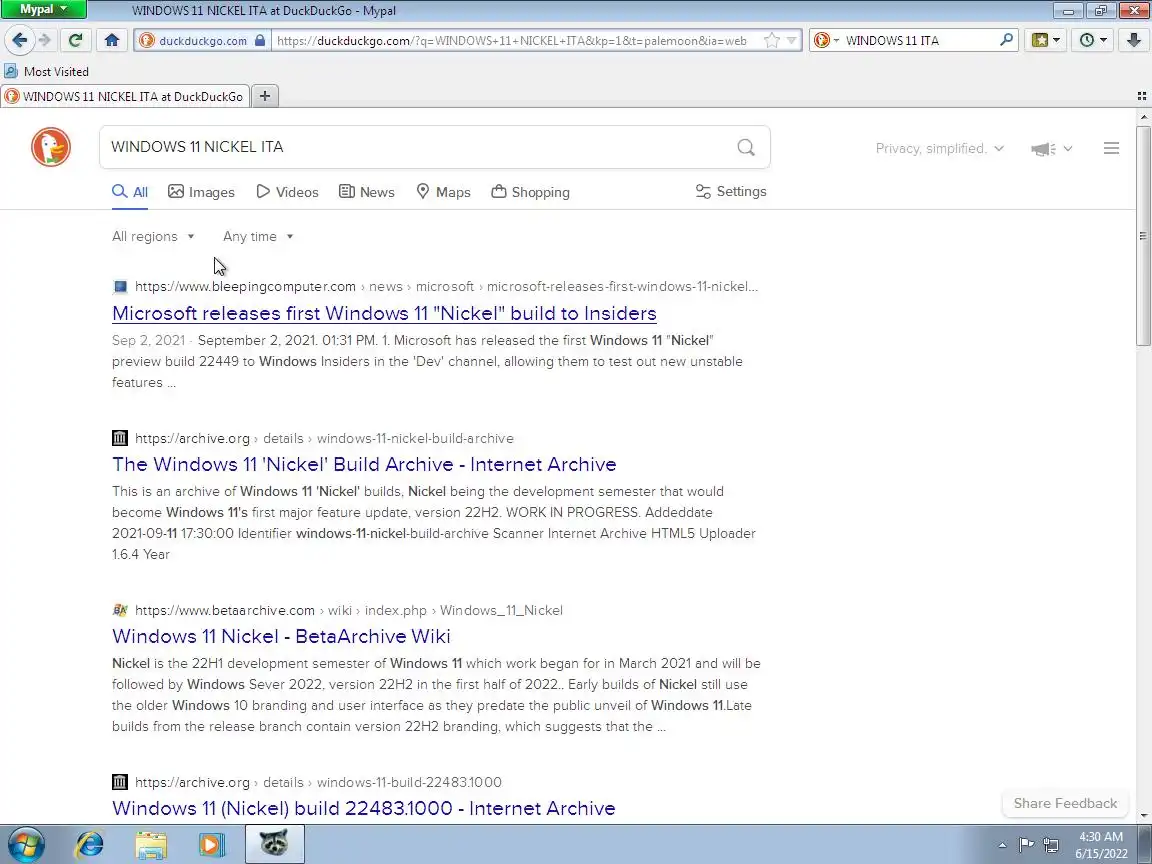Viewport: 1152px width, 864px height.
Task: Click the Share Feedback button
Action: pyautogui.click(x=1065, y=803)
